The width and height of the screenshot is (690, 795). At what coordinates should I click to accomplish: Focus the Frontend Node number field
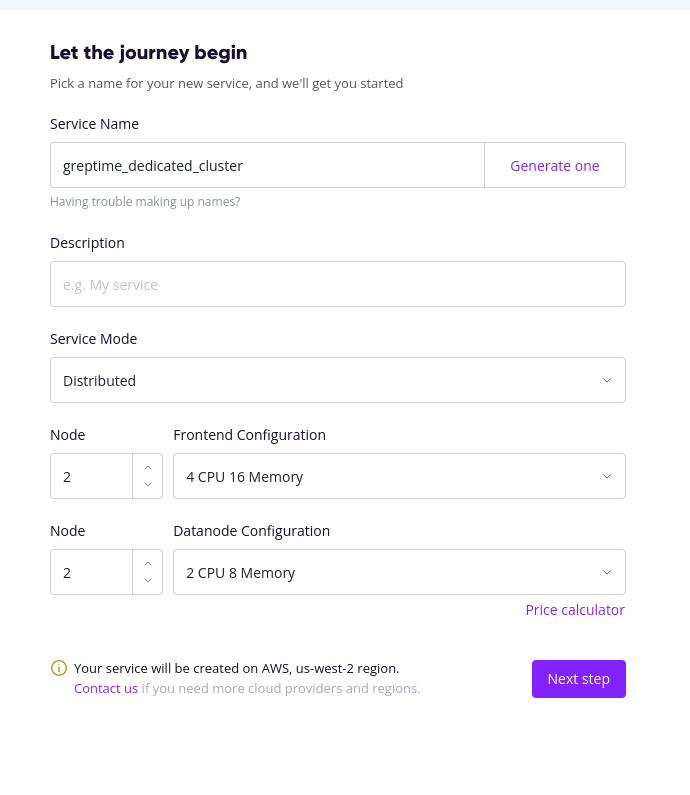pyautogui.click(x=91, y=476)
